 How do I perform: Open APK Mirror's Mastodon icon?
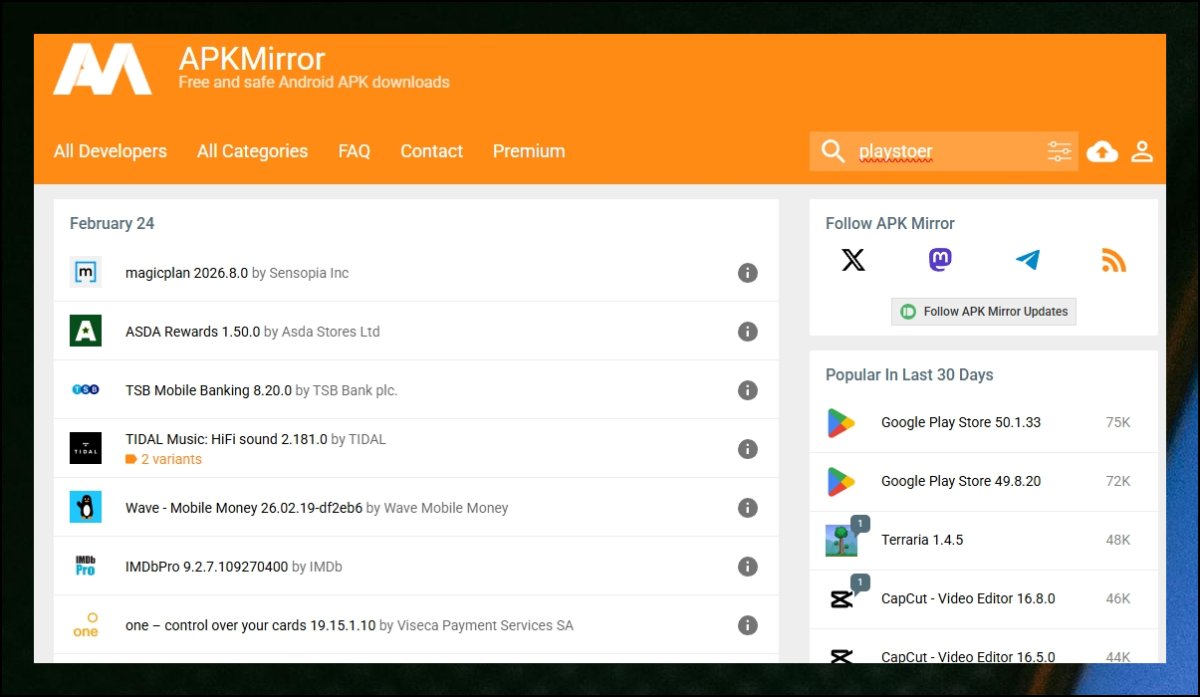(940, 261)
